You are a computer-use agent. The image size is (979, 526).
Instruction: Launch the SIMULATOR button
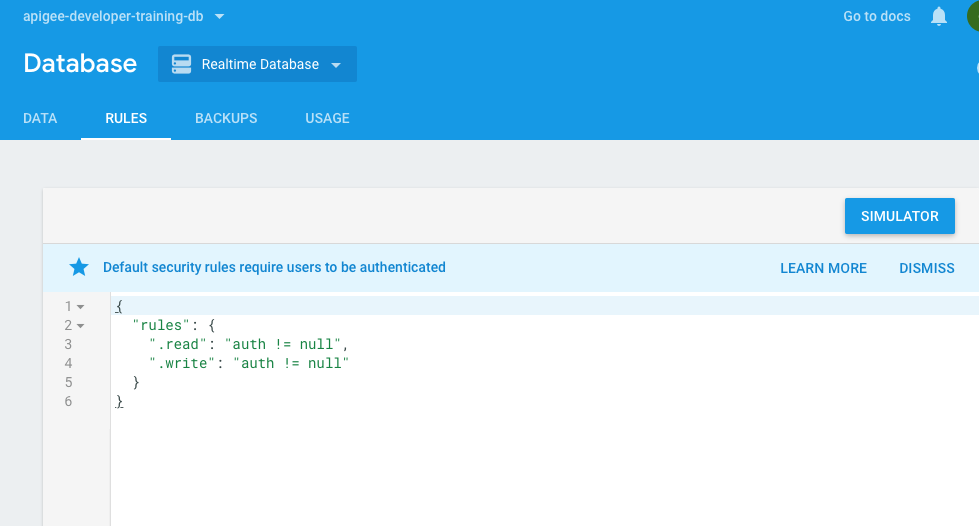point(900,216)
